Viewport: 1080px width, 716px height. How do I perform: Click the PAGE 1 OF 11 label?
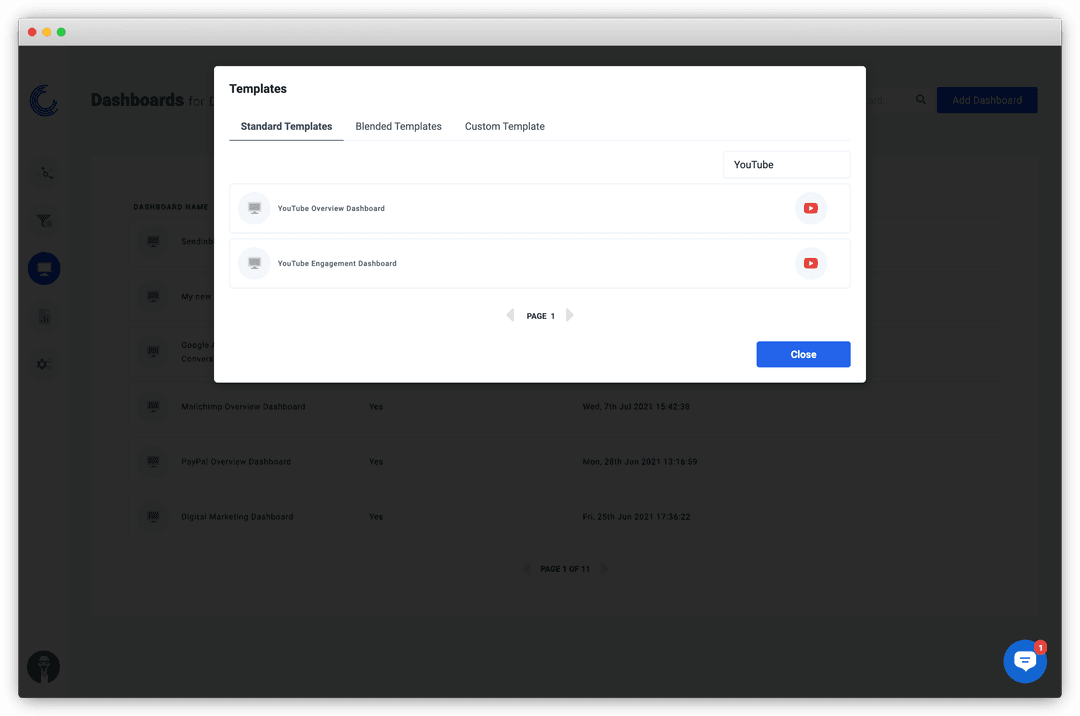point(565,569)
